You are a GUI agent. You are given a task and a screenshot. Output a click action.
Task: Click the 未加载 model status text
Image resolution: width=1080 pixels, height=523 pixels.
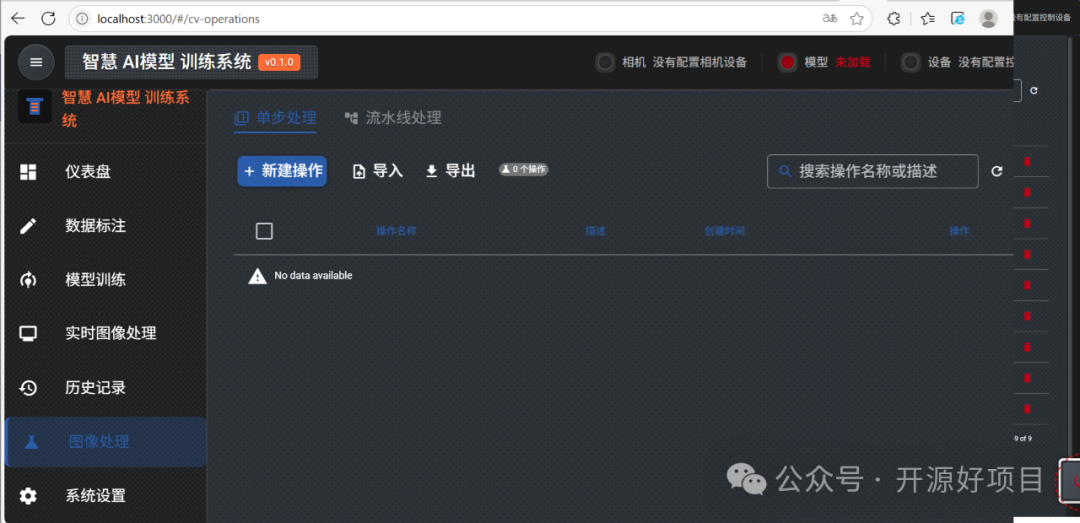pos(853,62)
